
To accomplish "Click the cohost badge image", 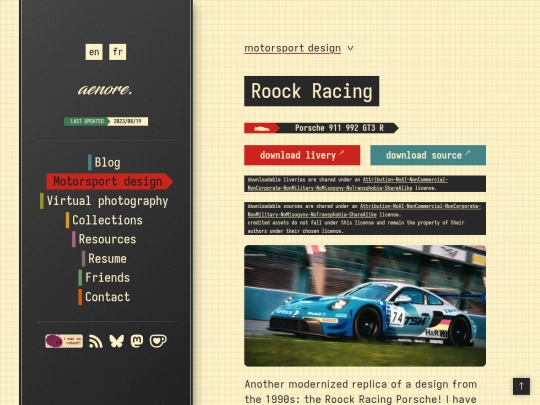I will [x=64, y=341].
